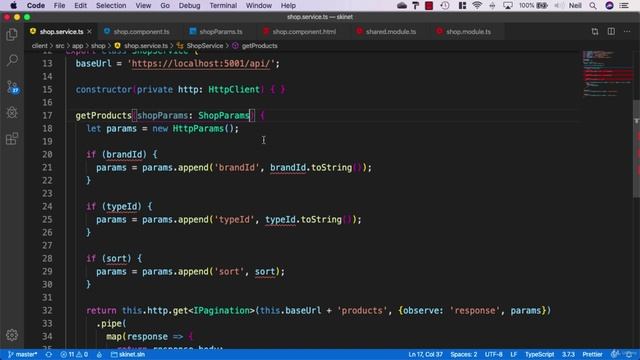Click the Neil user name in menu bar
The image size is (640, 360).
pos(575,5)
